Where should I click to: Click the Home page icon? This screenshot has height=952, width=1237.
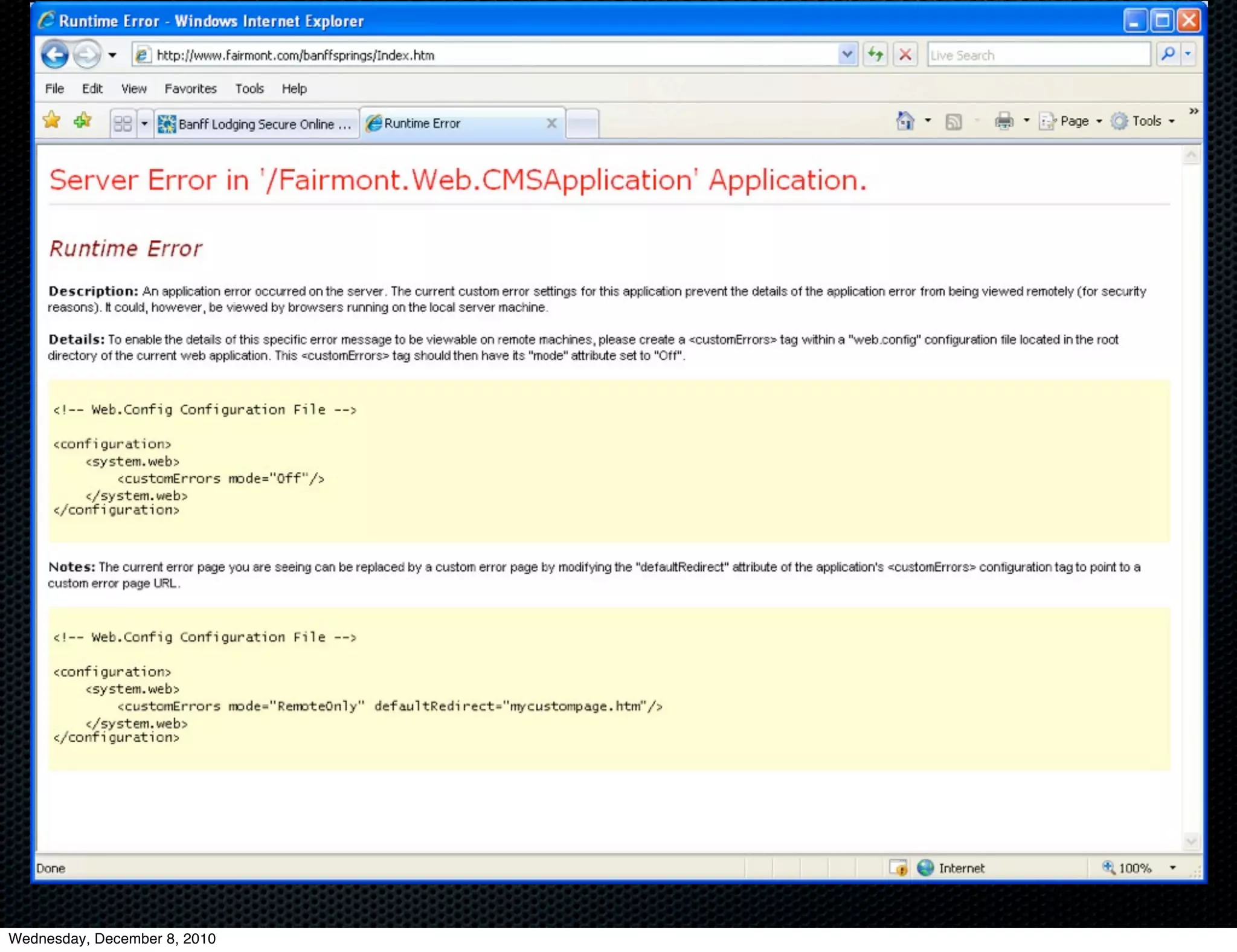coord(905,121)
